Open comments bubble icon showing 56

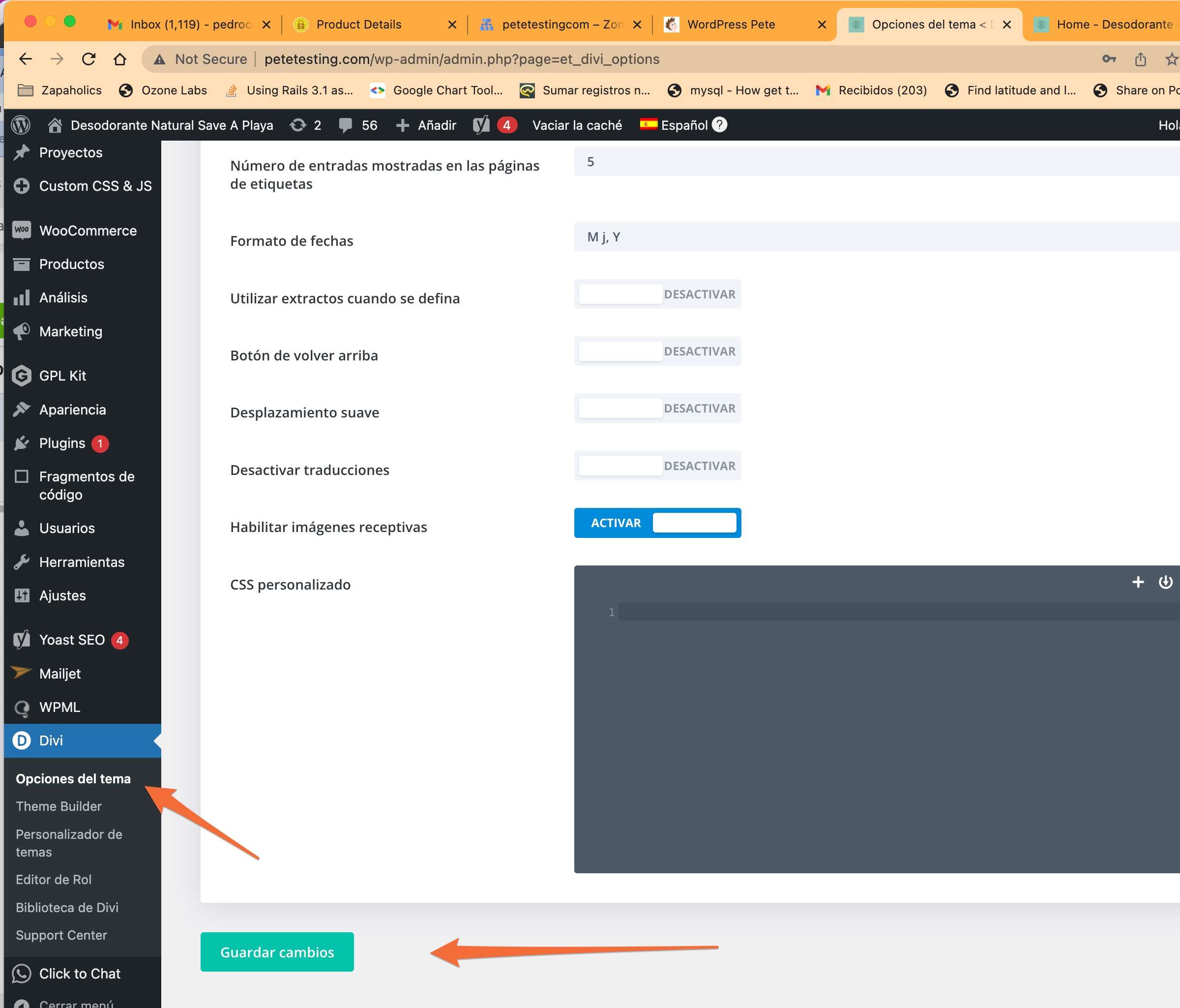click(x=345, y=125)
